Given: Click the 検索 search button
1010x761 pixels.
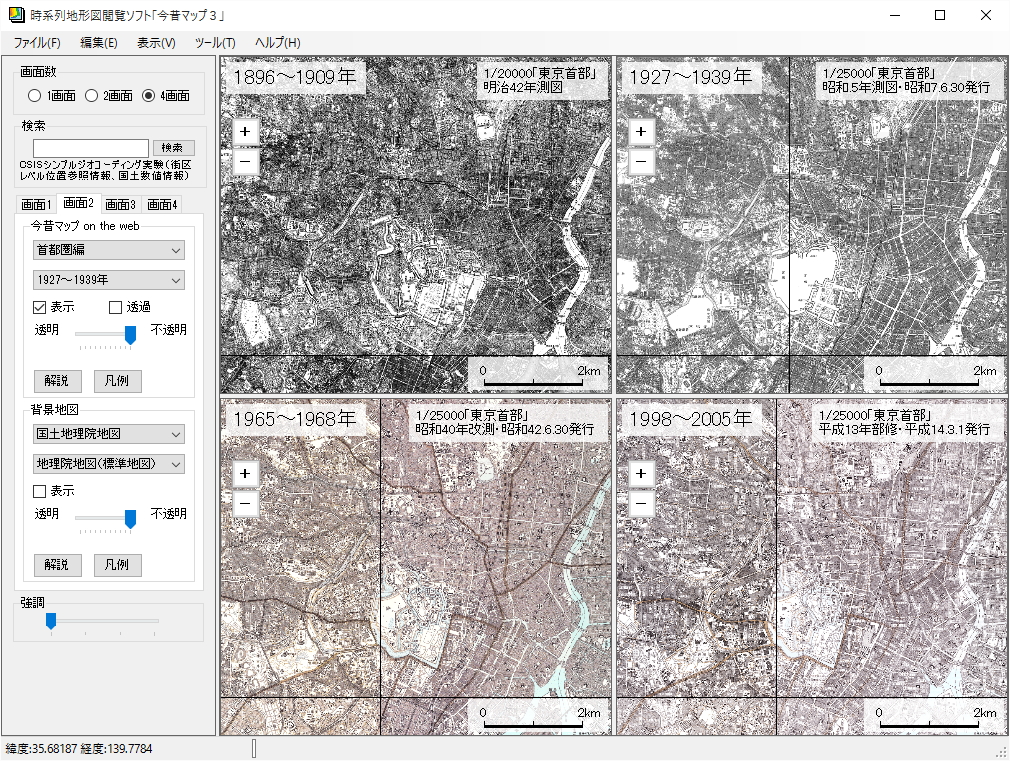Looking at the screenshot, I should pyautogui.click(x=173, y=148).
